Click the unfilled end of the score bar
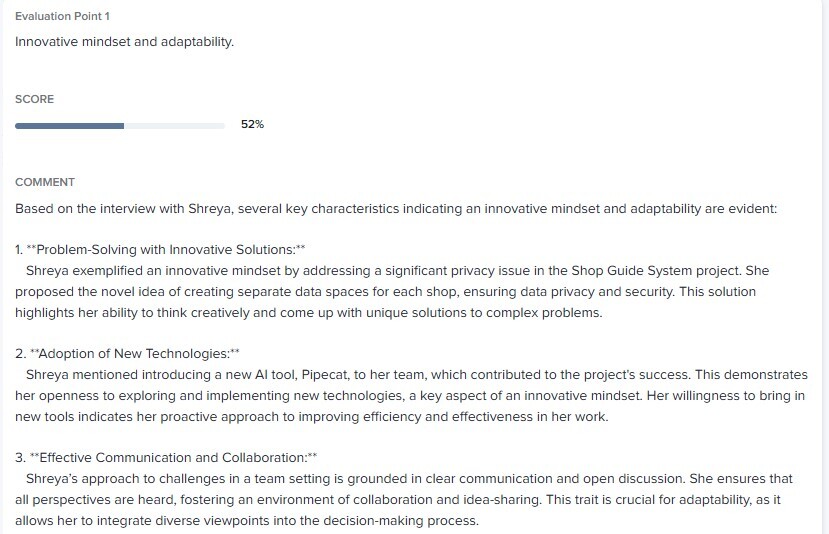The height and width of the screenshot is (534, 829). pos(174,126)
